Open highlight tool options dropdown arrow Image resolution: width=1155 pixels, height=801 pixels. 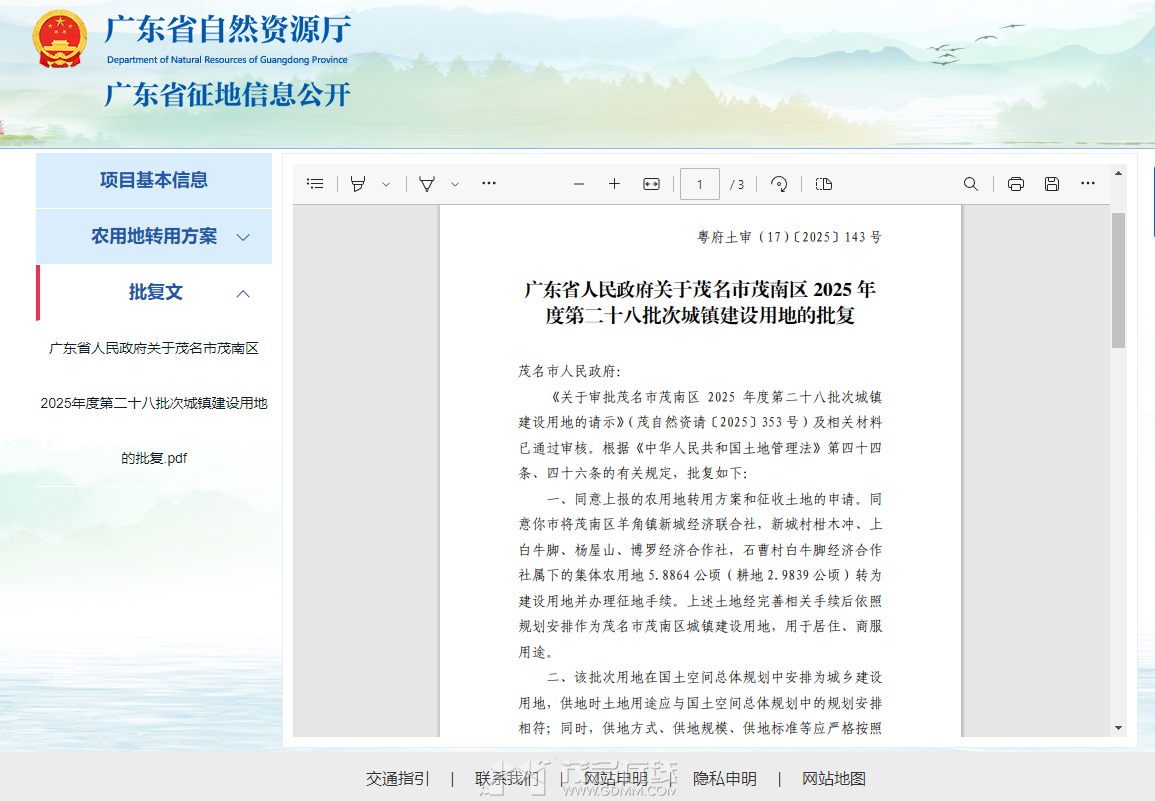coord(386,184)
